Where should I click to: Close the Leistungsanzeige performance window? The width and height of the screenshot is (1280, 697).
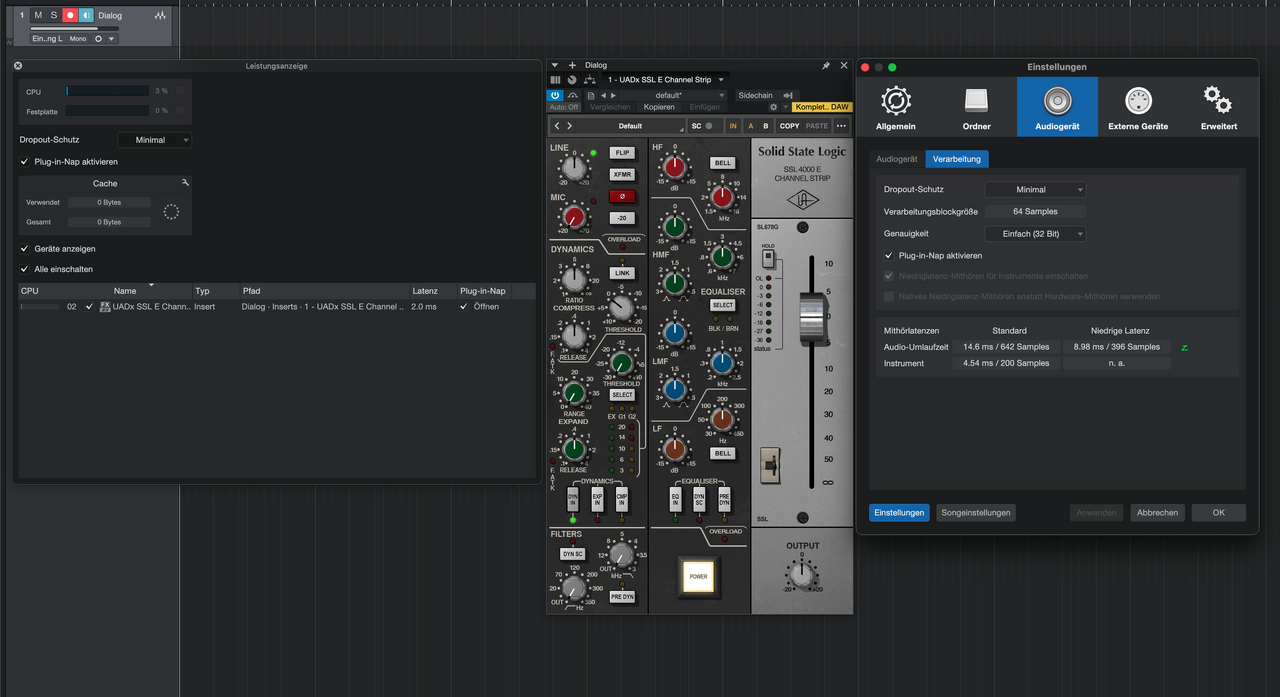pos(18,66)
